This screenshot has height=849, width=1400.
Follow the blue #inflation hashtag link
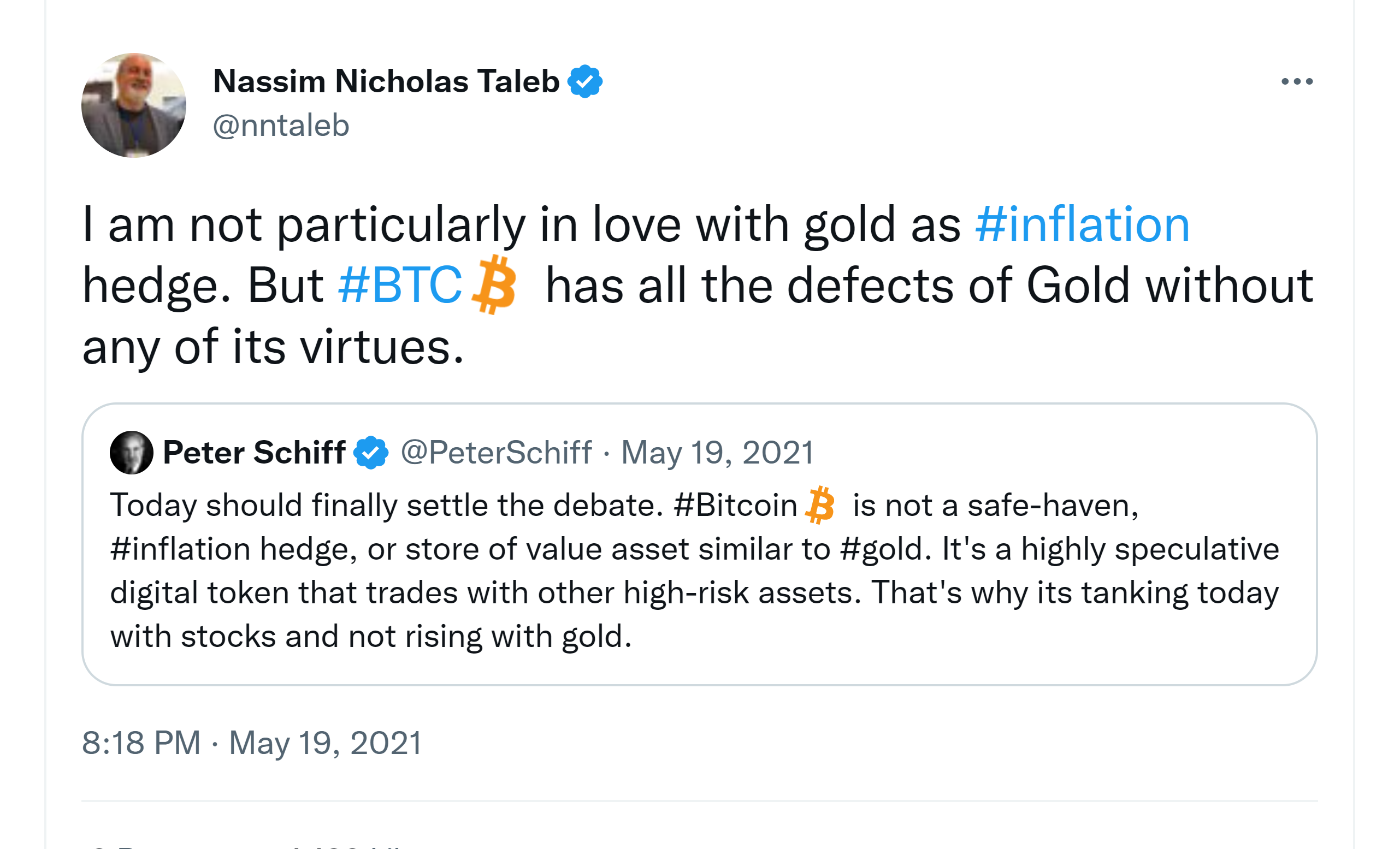[x=1082, y=225]
